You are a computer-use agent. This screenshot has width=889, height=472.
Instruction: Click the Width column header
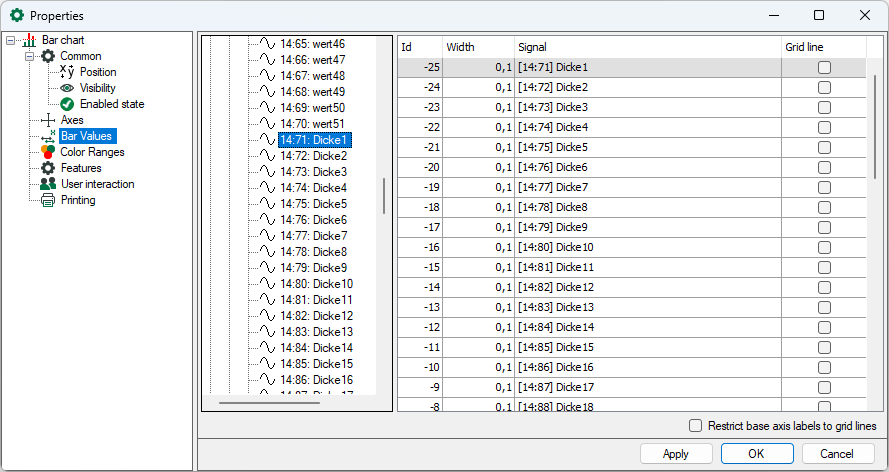click(478, 48)
